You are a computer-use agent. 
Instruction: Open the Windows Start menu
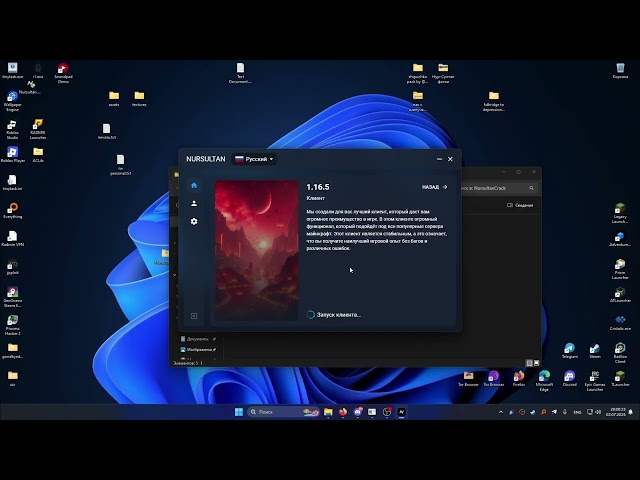pos(239,412)
